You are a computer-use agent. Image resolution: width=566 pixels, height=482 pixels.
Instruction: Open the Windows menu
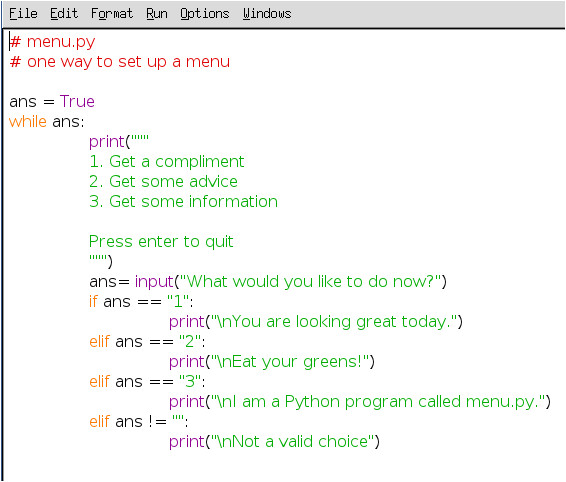click(267, 14)
